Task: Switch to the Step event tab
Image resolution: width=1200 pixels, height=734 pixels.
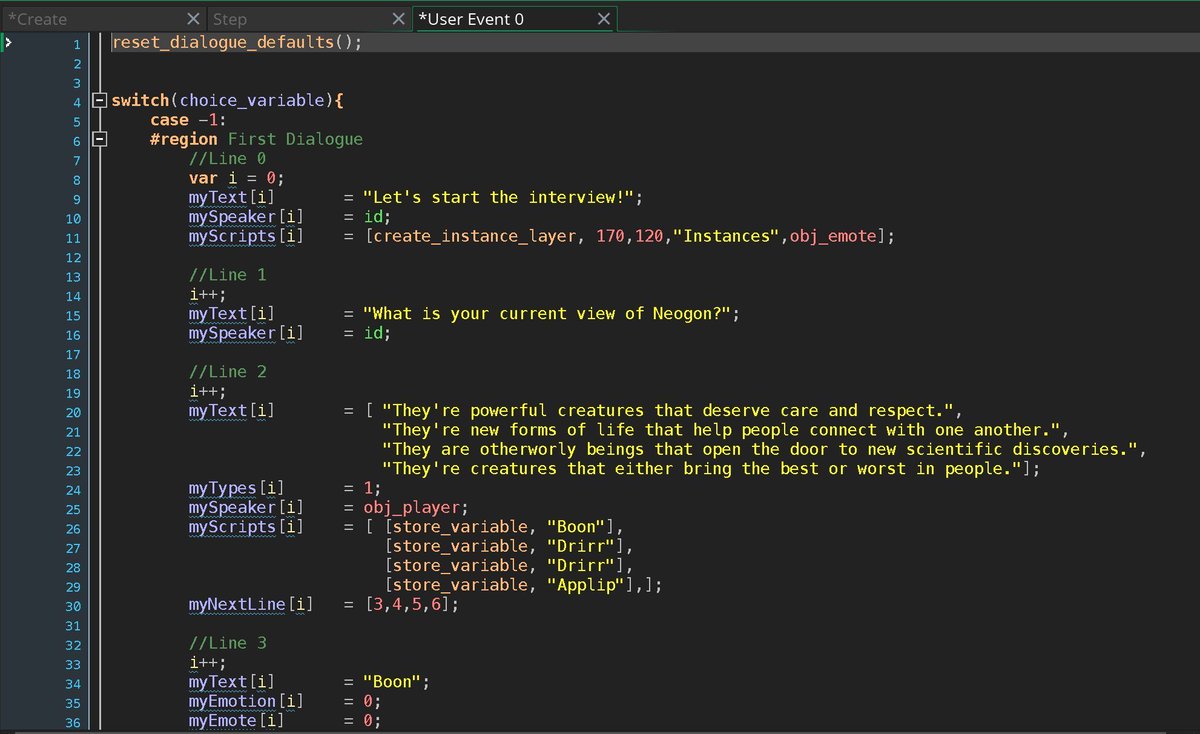Action: (309, 18)
